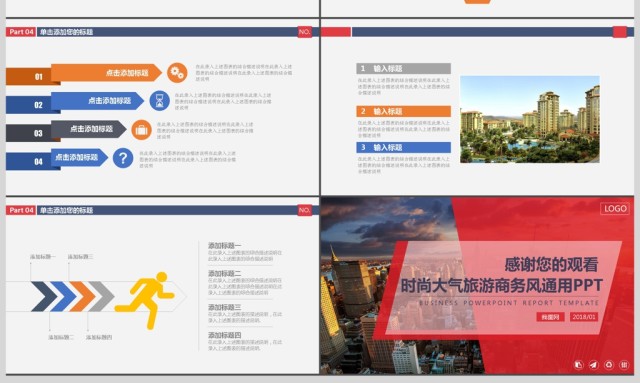Image resolution: width=640 pixels, height=383 pixels.
Task: Click the grey '1 输入标题' bar
Action: click(x=403, y=69)
